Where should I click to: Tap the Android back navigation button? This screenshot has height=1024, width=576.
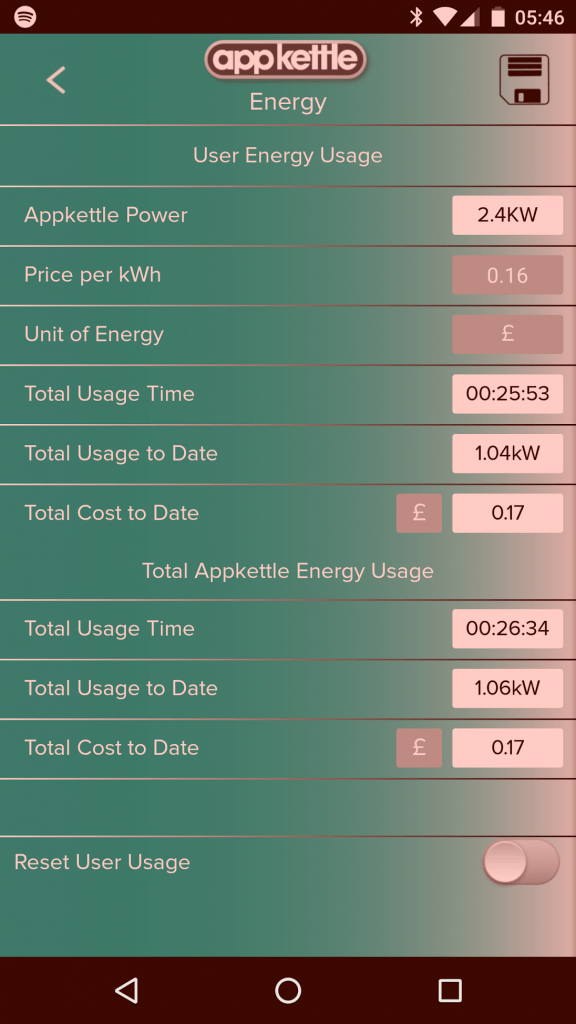click(126, 990)
